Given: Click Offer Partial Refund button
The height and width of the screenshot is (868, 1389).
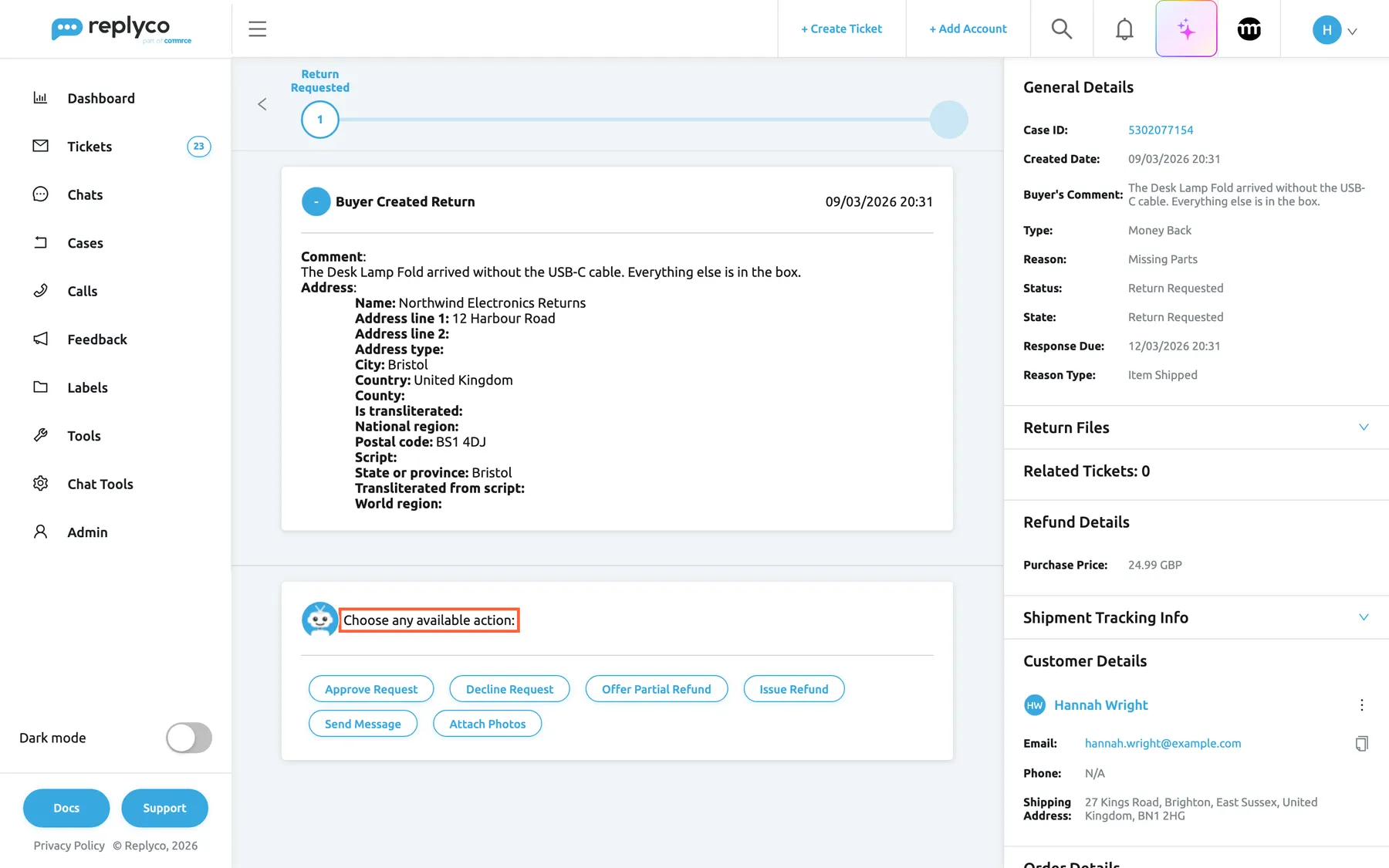Looking at the screenshot, I should (x=657, y=689).
